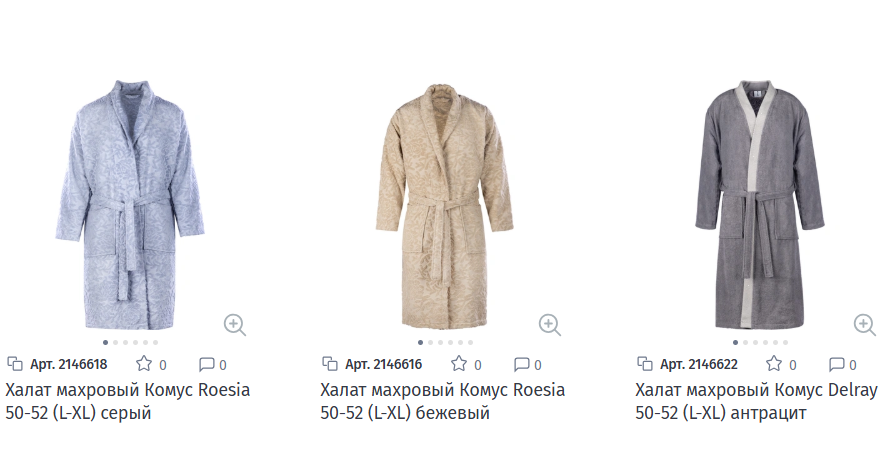Open the Delray антрацит robe product link
Image resolution: width=889 pixels, height=469 pixels.
point(756,401)
